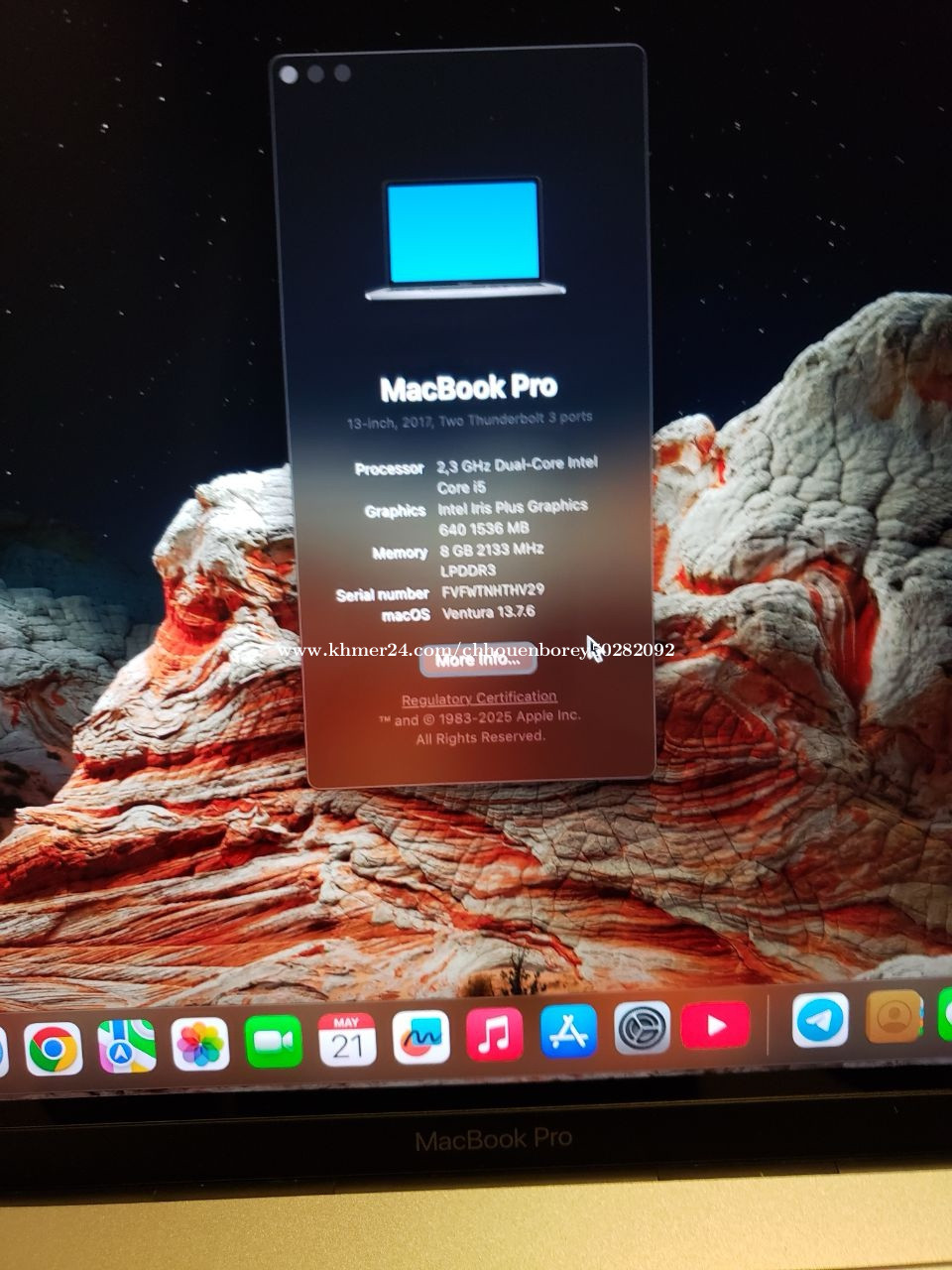Start FaceTime from the dock
This screenshot has width=952, height=1270.
coord(273,1042)
